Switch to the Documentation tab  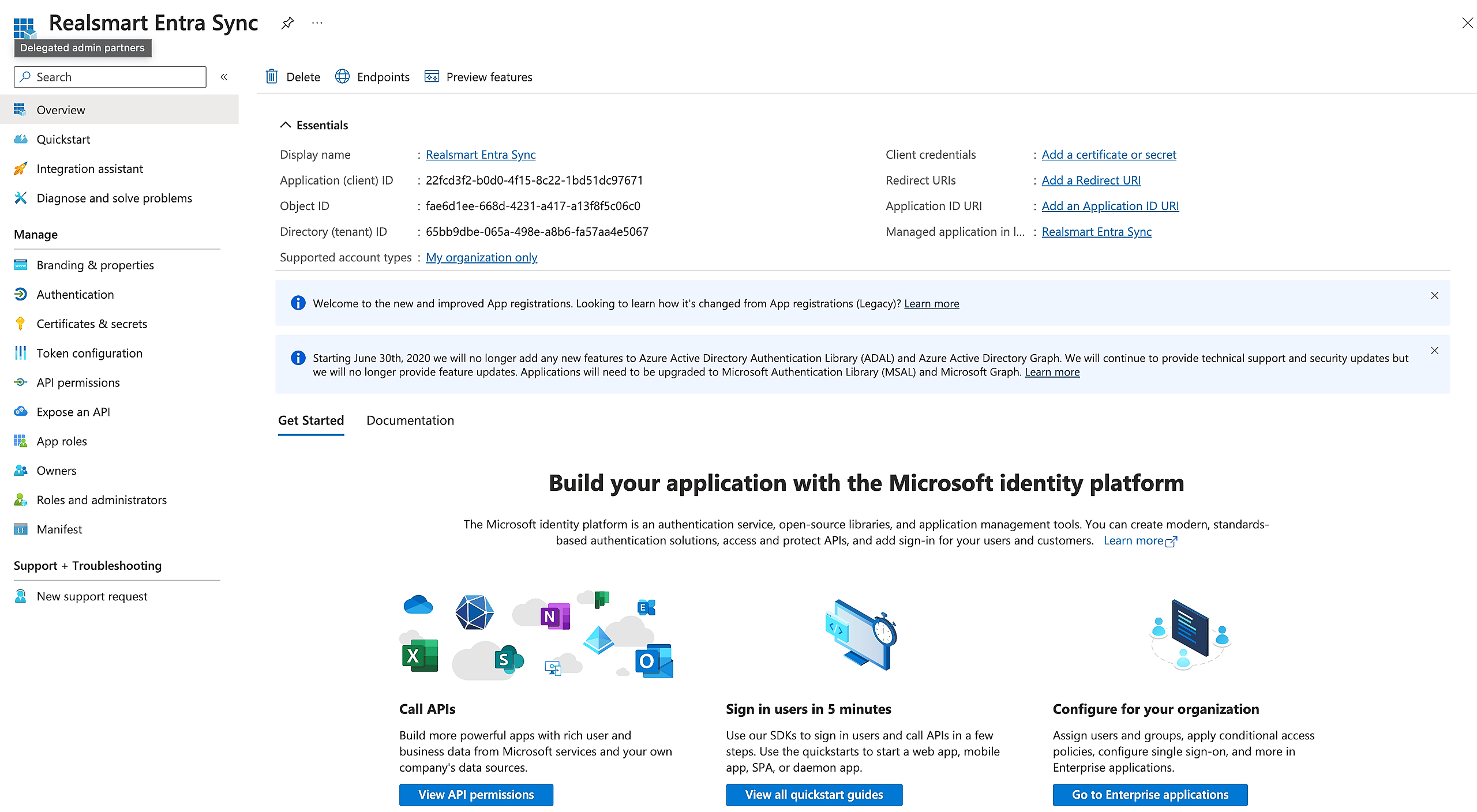click(x=410, y=421)
